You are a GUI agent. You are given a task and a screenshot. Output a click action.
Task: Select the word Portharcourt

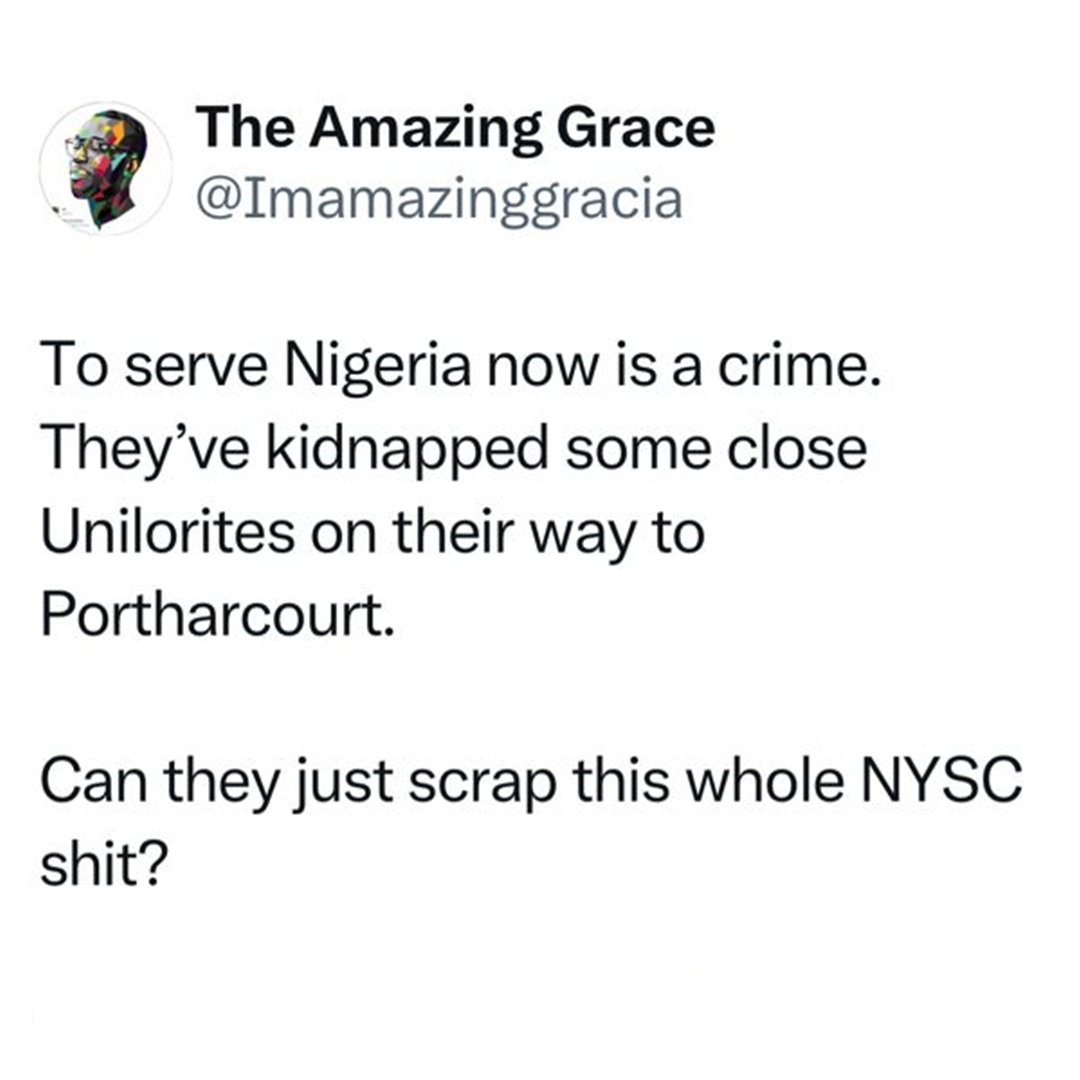tap(218, 614)
